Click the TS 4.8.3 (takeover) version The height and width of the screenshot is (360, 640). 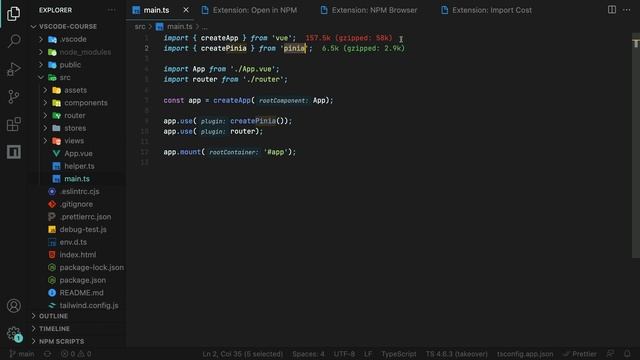coord(456,354)
